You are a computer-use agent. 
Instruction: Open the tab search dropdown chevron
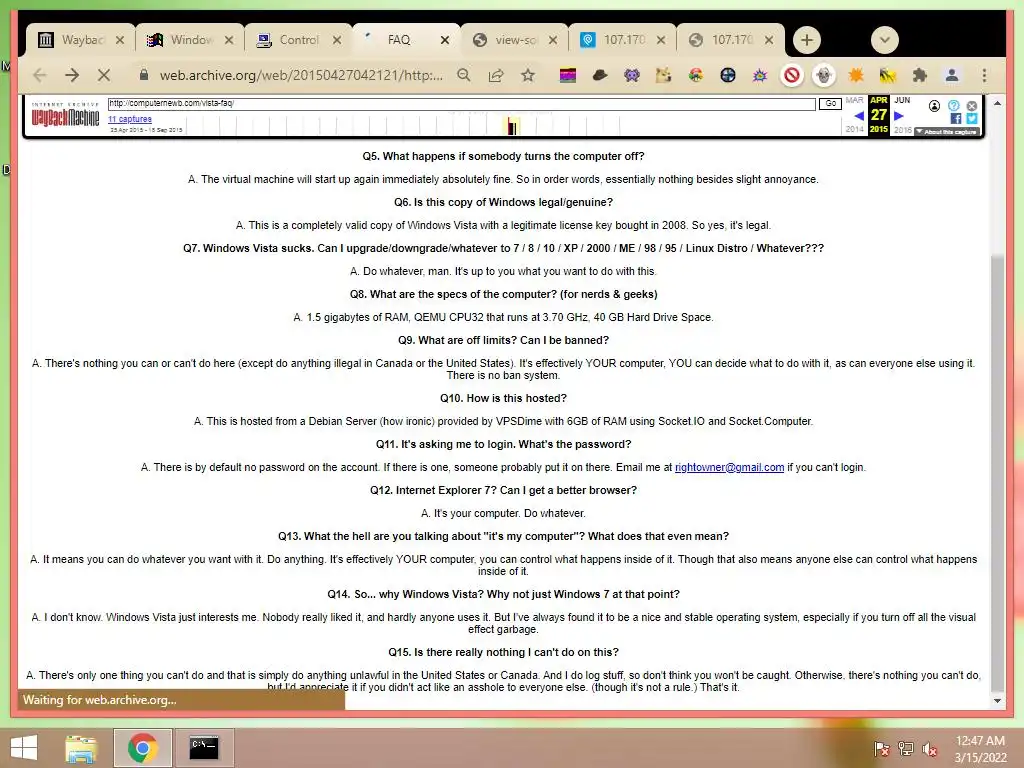pyautogui.click(x=885, y=40)
